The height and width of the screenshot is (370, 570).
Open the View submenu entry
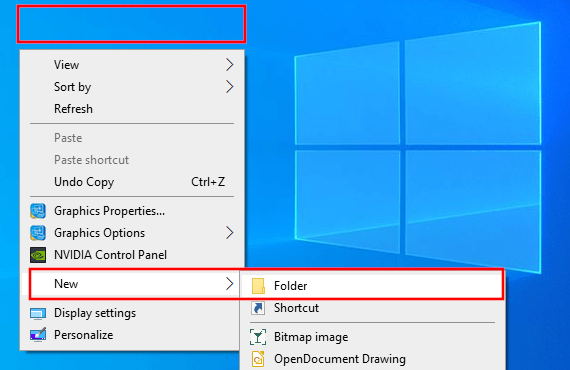pos(132,65)
